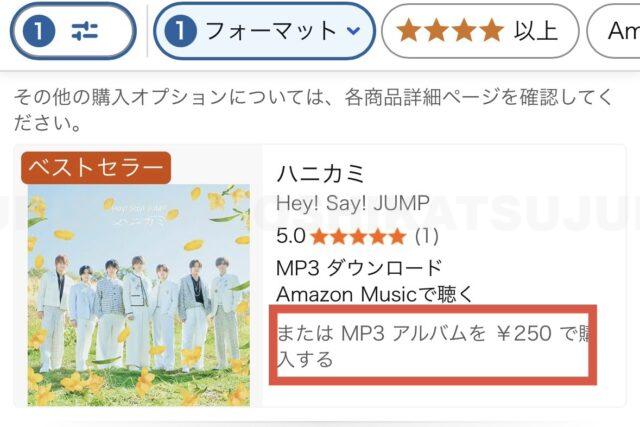Tap the number badge on filter button
This screenshot has height=427, width=640.
39,31
